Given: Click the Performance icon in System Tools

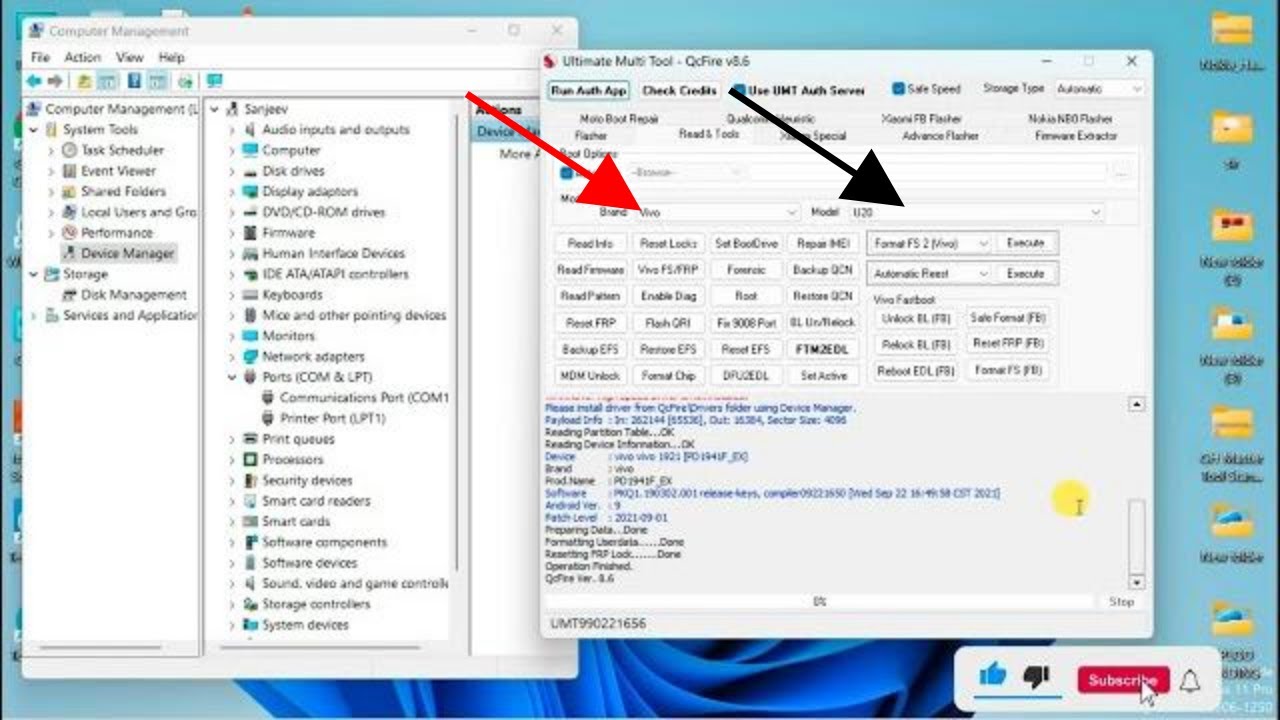Looking at the screenshot, I should pyautogui.click(x=69, y=233).
